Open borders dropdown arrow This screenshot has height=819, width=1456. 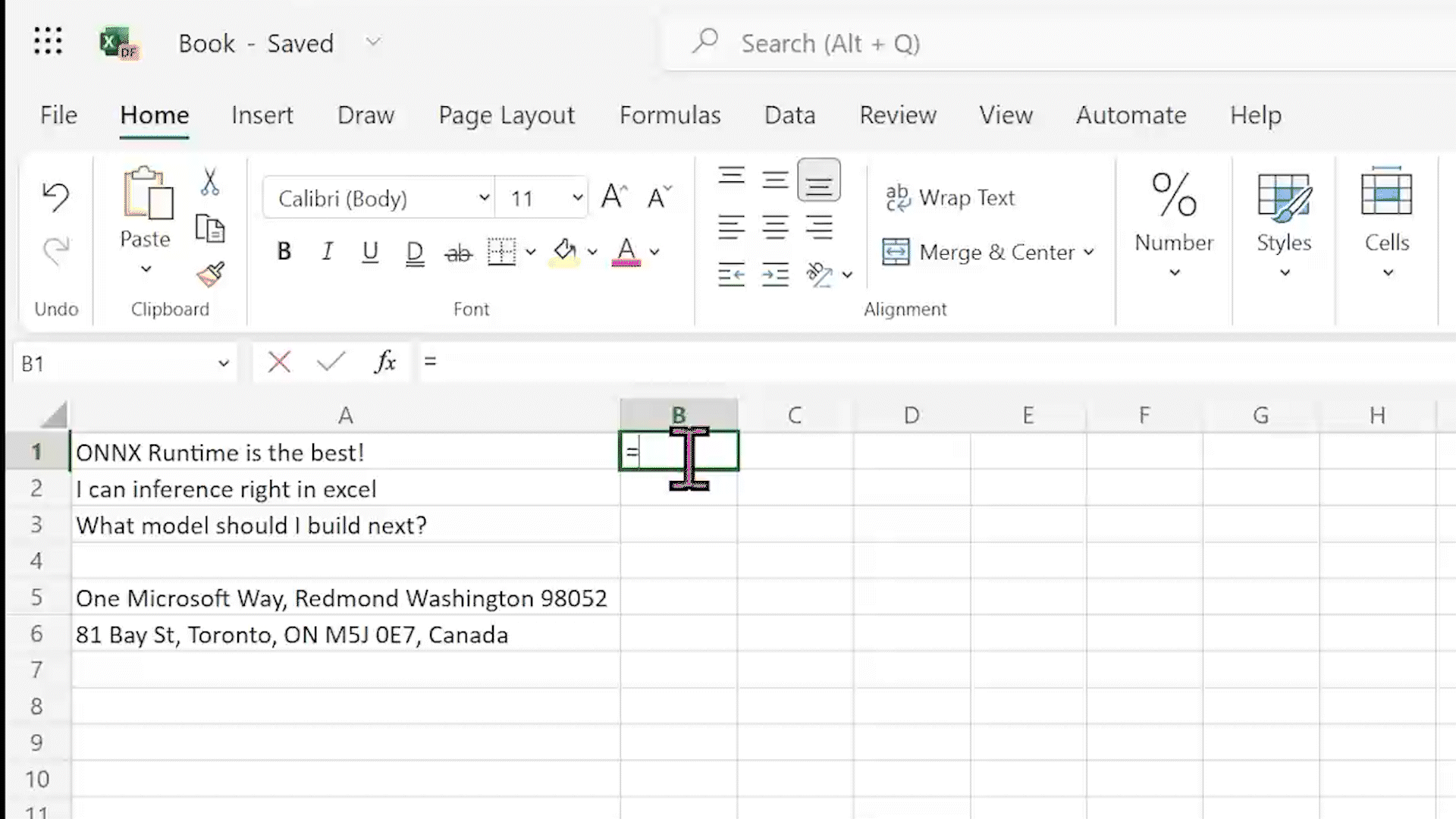(x=531, y=252)
